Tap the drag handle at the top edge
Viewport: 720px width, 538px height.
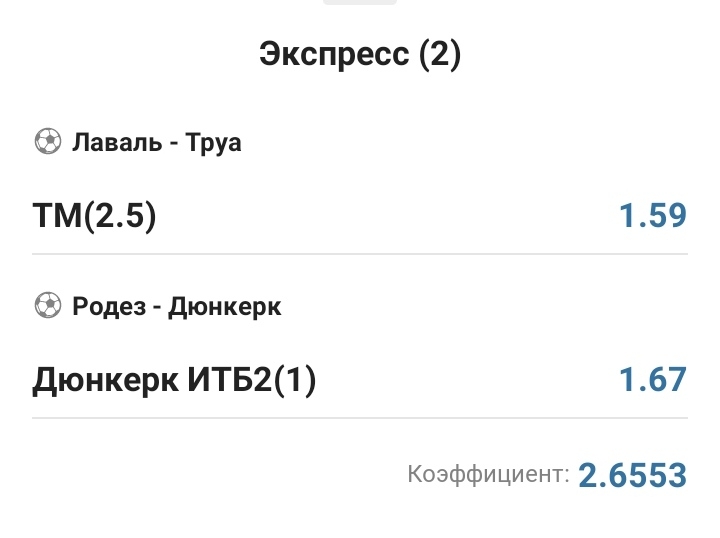pyautogui.click(x=360, y=3)
